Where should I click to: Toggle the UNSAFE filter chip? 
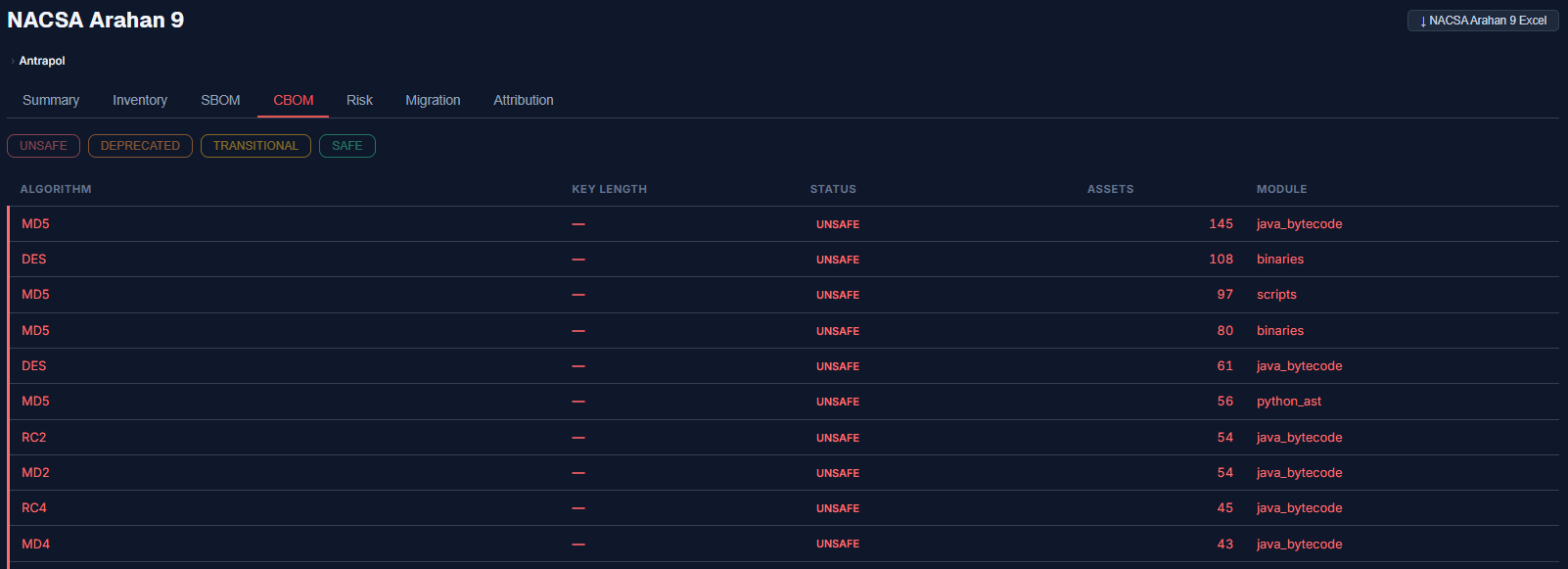tap(43, 146)
